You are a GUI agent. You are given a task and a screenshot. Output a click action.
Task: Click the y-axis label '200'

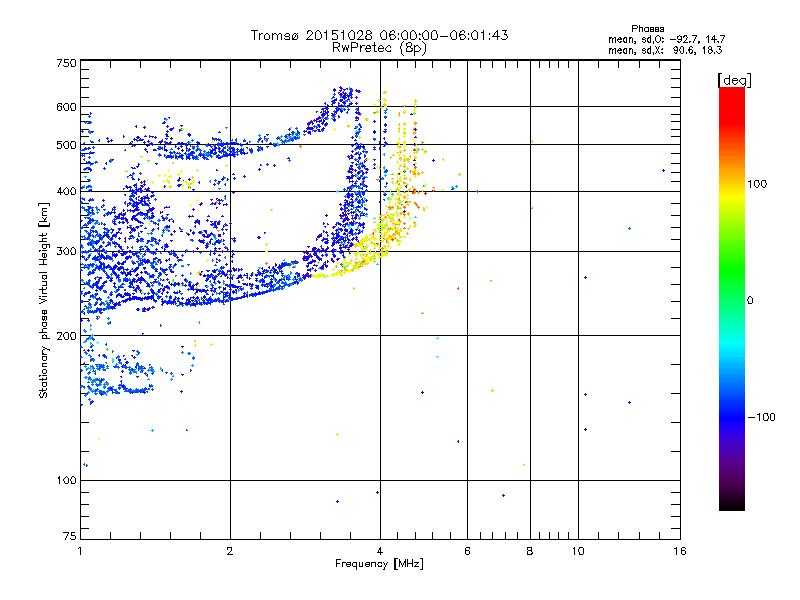(x=66, y=336)
